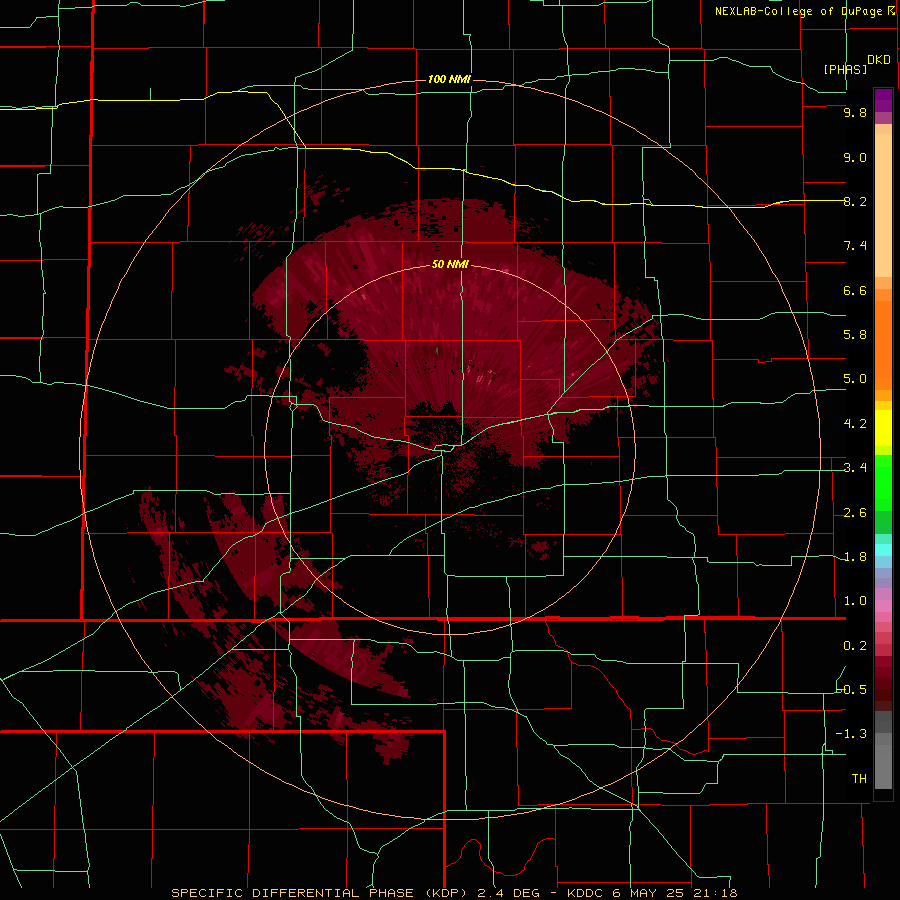900x900 pixels.
Task: Click the 8.2 color scale value
Action: [855, 201]
